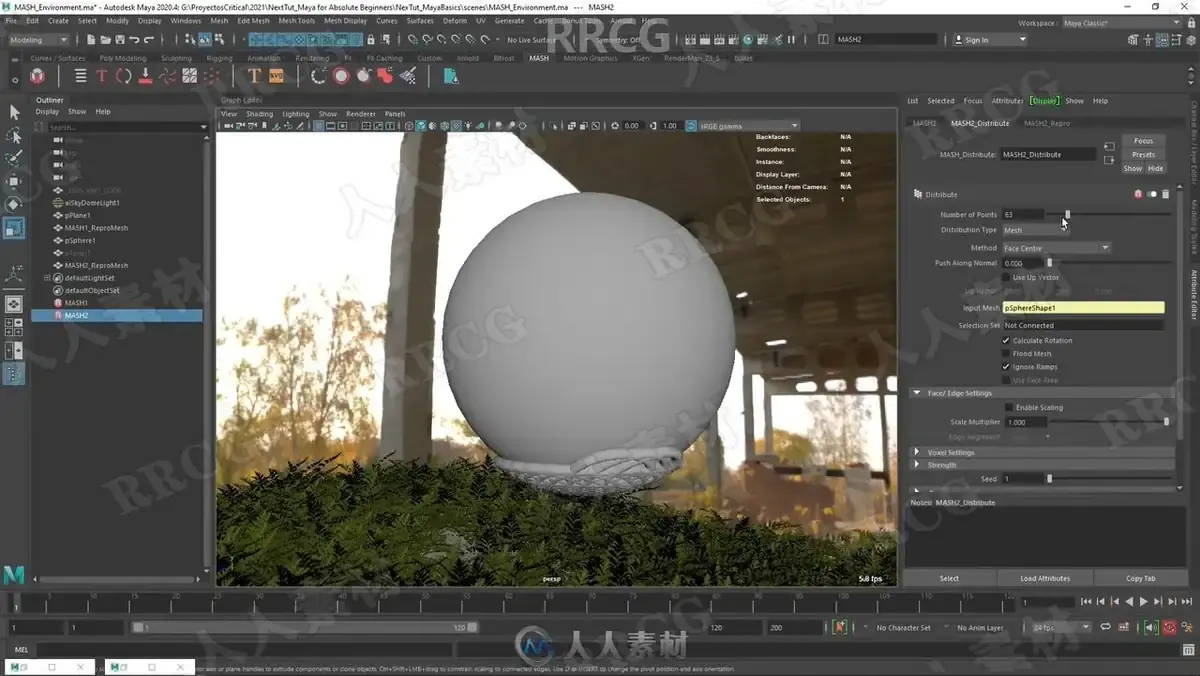Enable the Use Up Vector checkbox
Viewport: 1200px width, 676px height.
pos(1006,277)
